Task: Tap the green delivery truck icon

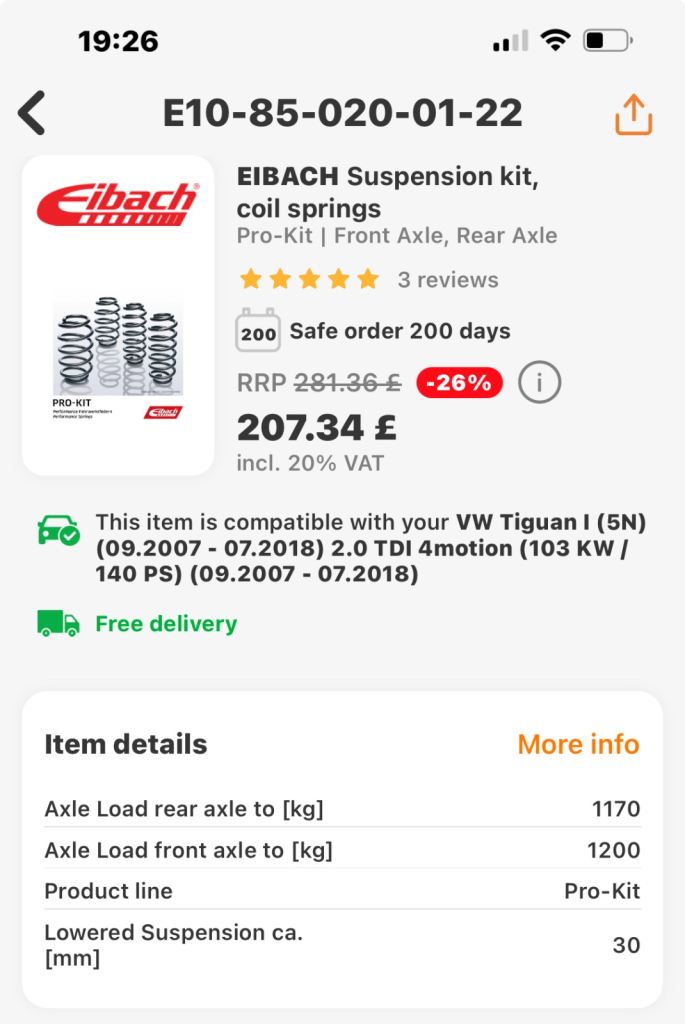Action: 58,623
